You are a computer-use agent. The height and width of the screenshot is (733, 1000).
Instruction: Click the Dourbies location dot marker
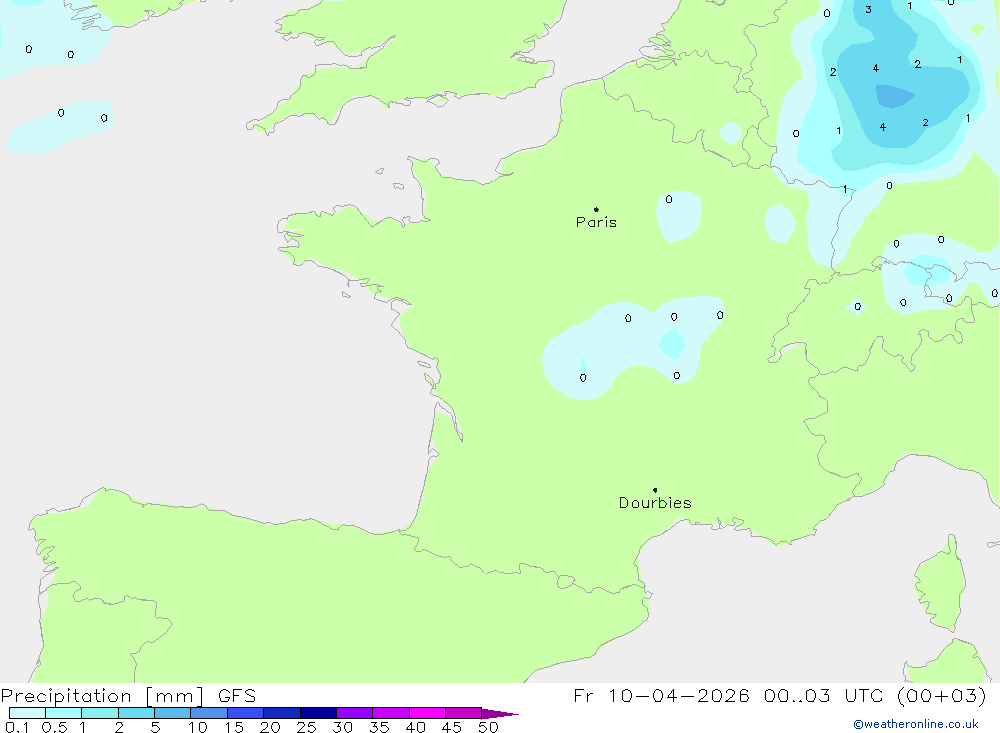tap(655, 490)
